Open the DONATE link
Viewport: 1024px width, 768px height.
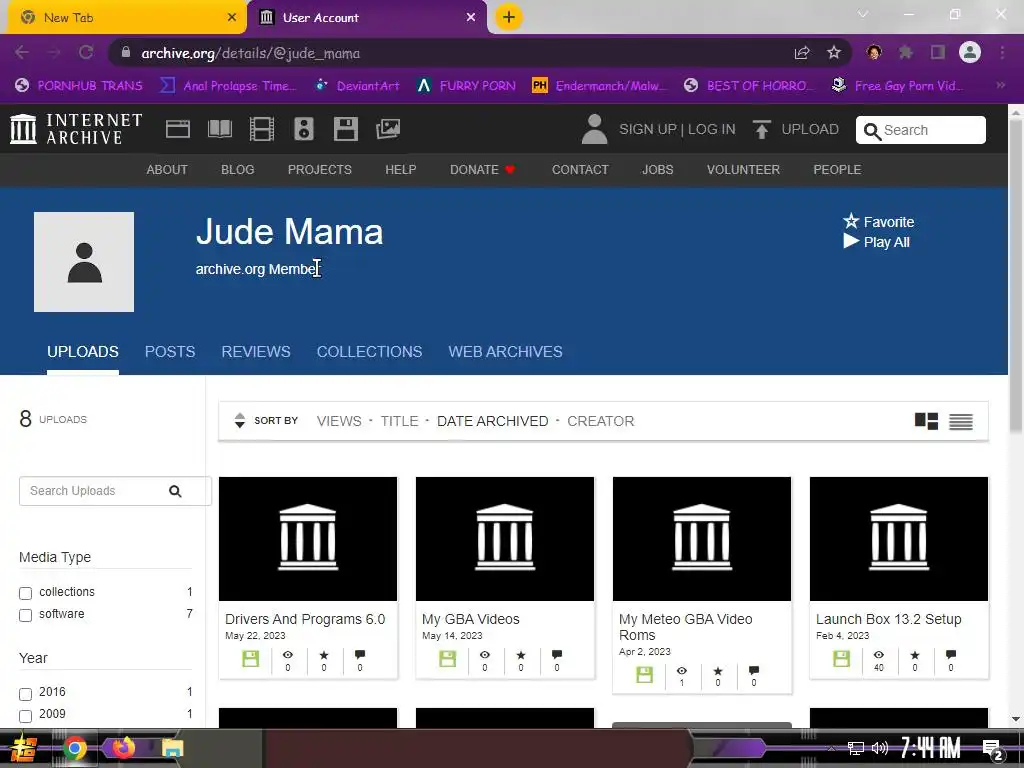482,170
